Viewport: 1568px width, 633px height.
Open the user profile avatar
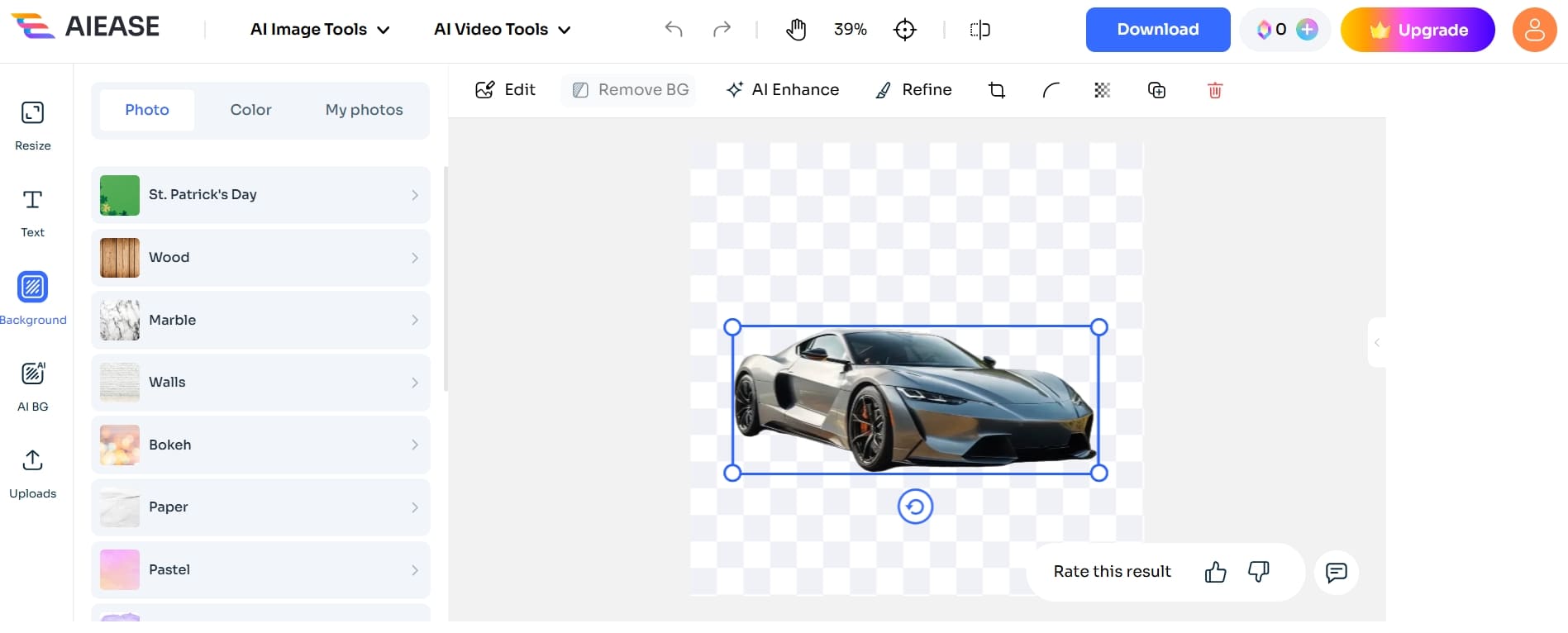[1535, 30]
